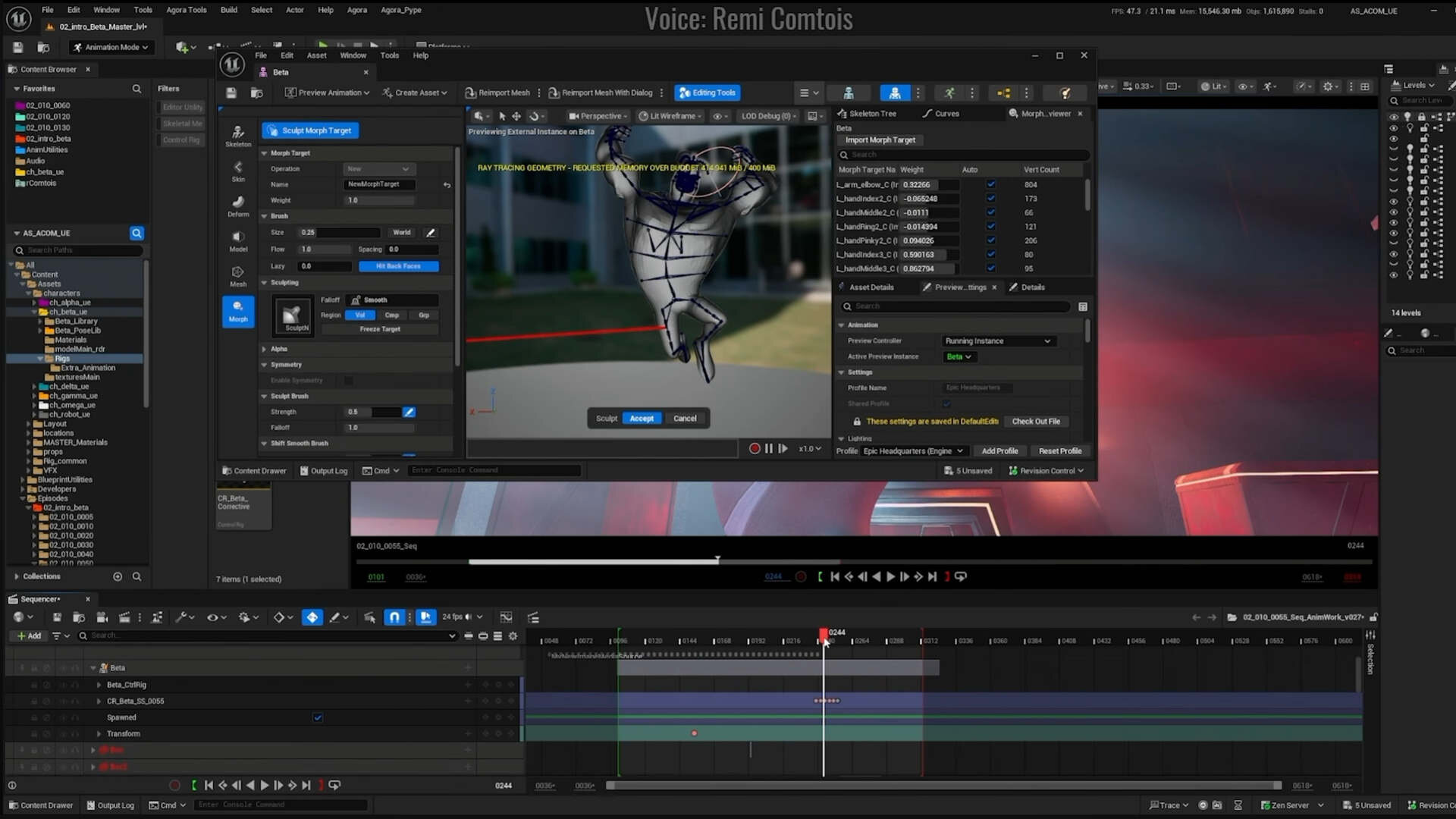Toggle the Editing Tools mode
Screen dimensions: 1456x819
click(707, 93)
